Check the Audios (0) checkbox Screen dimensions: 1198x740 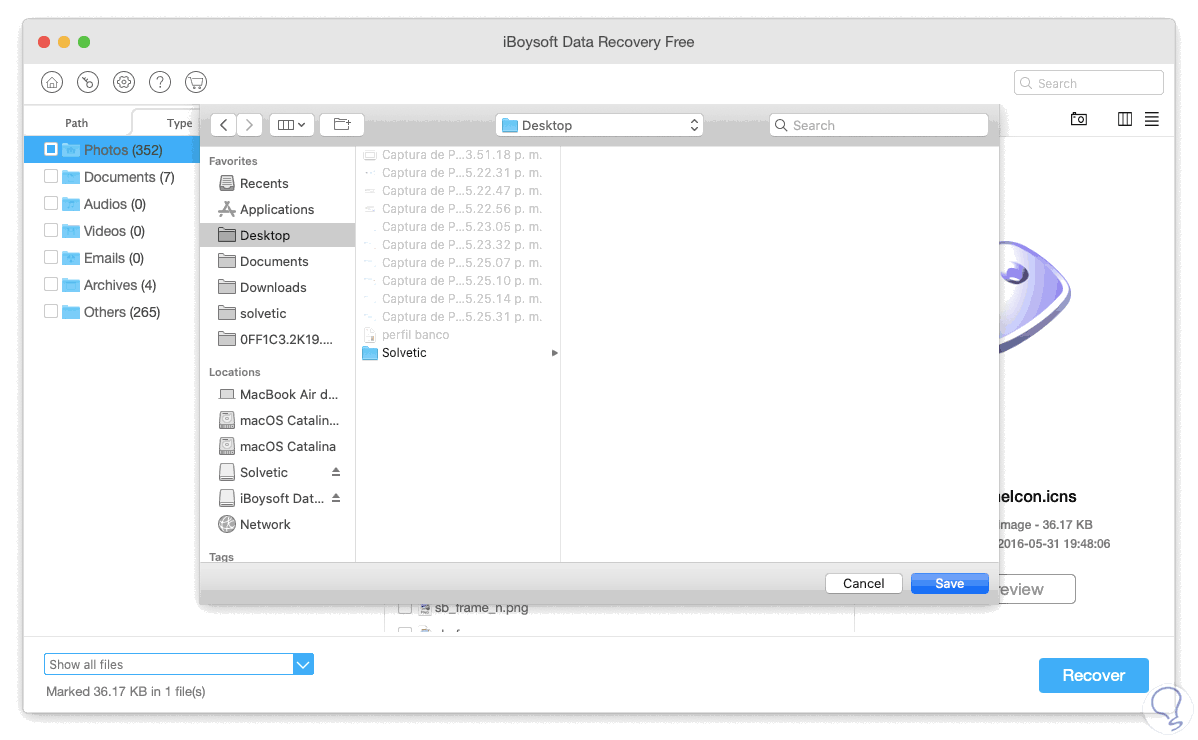51,203
